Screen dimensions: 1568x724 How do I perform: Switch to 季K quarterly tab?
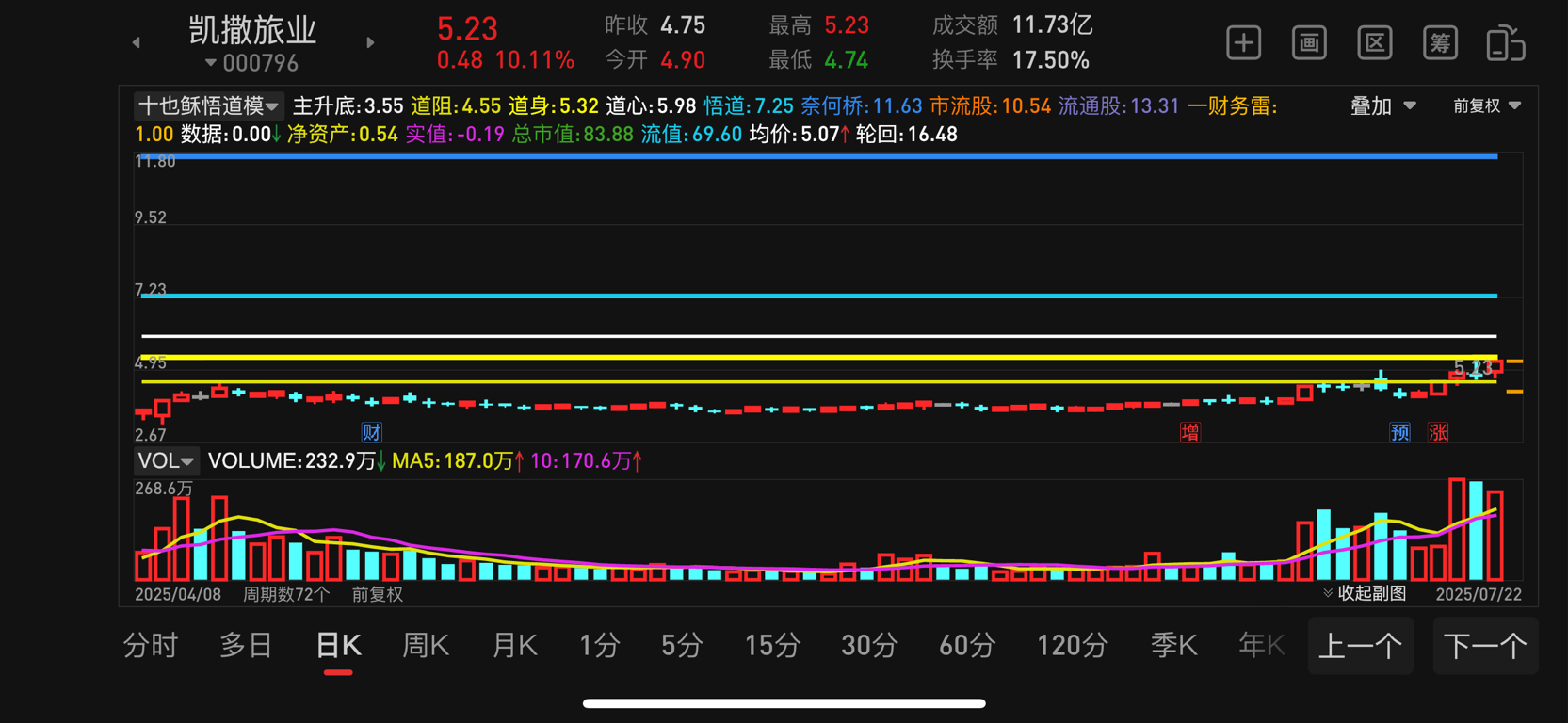point(1173,646)
